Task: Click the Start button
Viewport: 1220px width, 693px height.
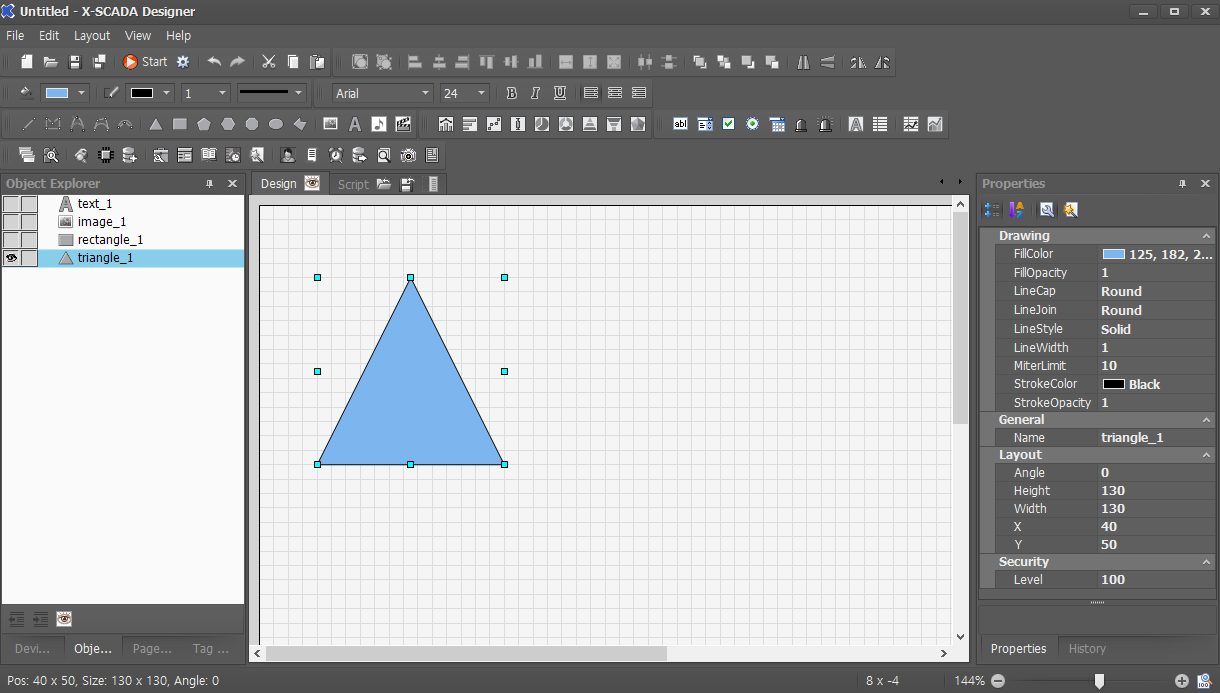Action: click(146, 62)
